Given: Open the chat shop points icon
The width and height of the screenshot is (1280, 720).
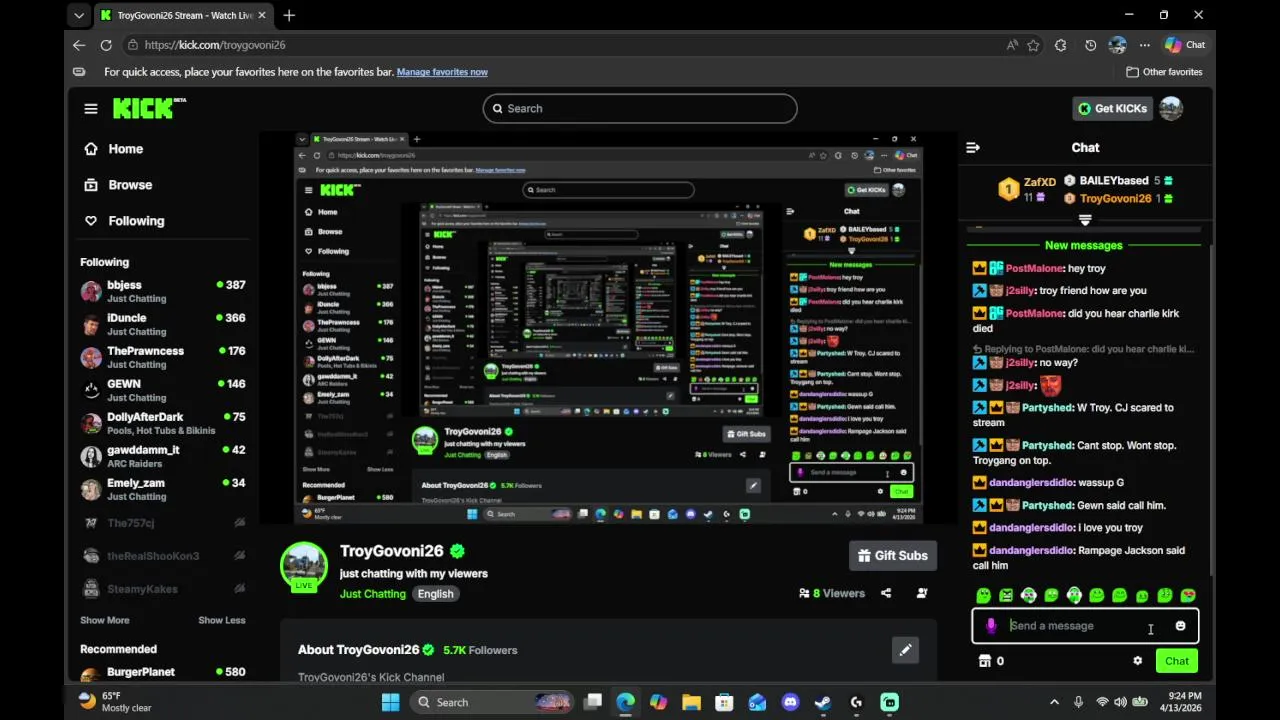Looking at the screenshot, I should 985,661.
